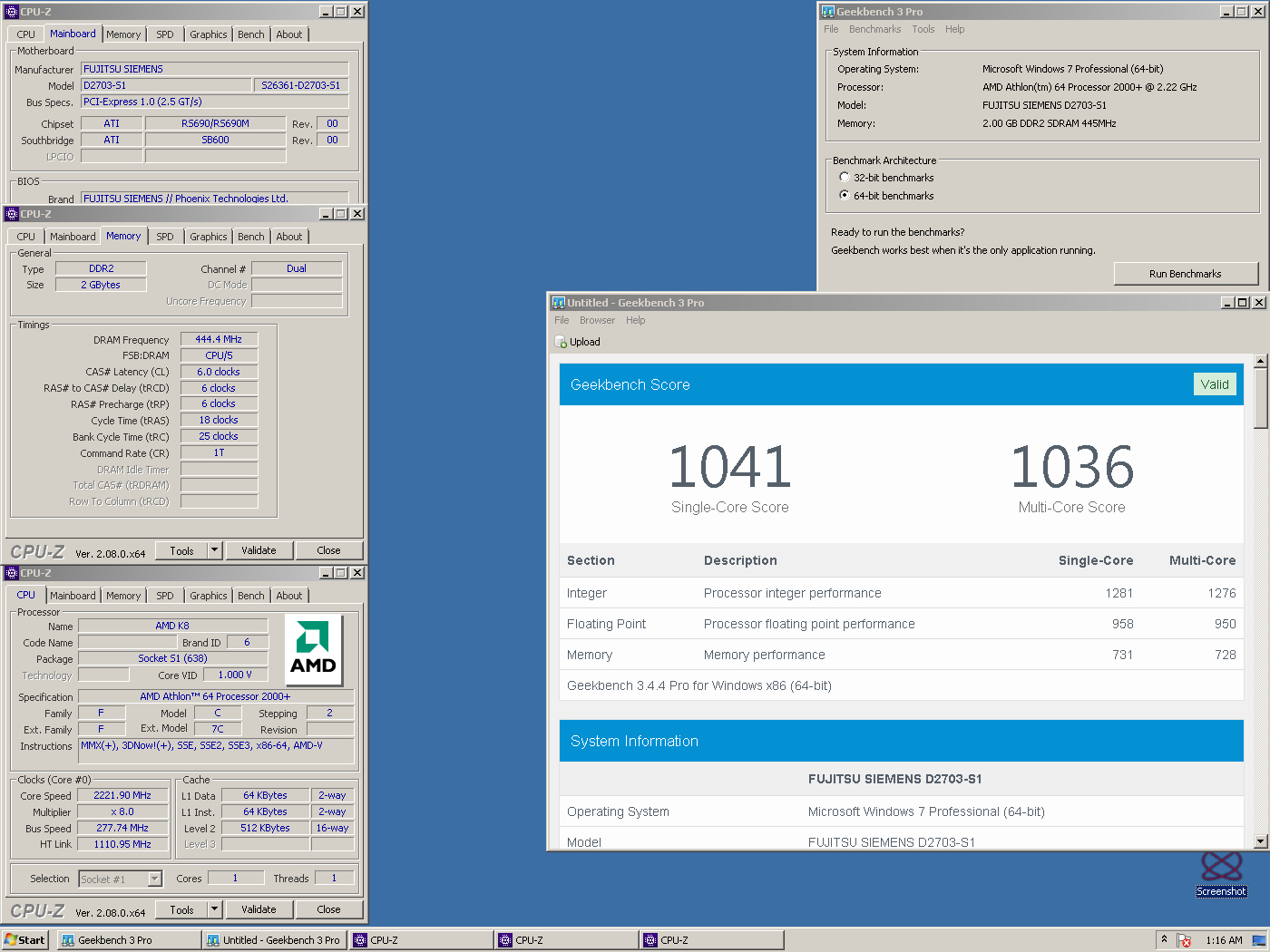Click the Floating Point row in results table
The height and width of the screenshot is (952, 1270).
901,624
